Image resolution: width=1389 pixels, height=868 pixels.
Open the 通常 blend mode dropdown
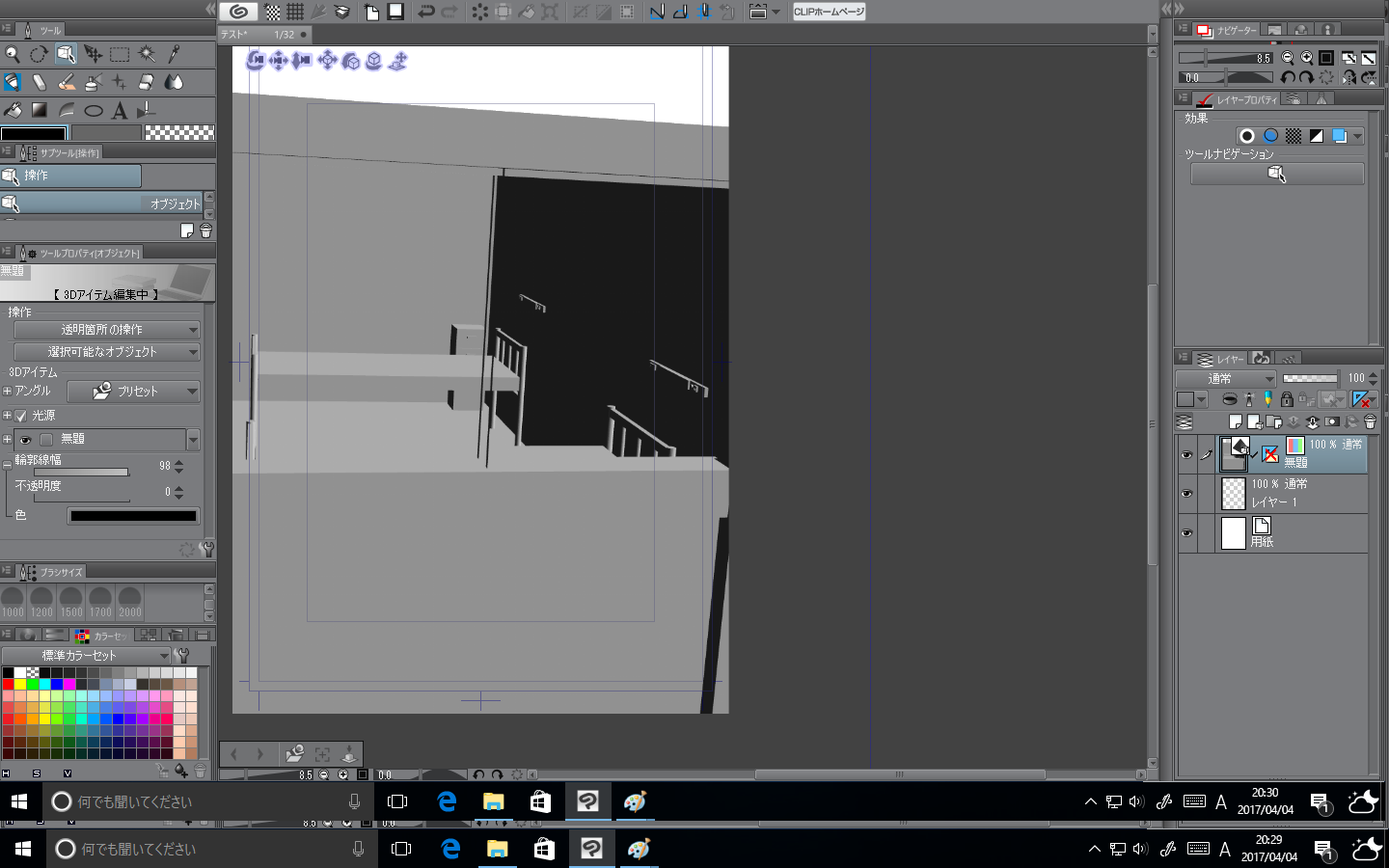pos(1226,378)
